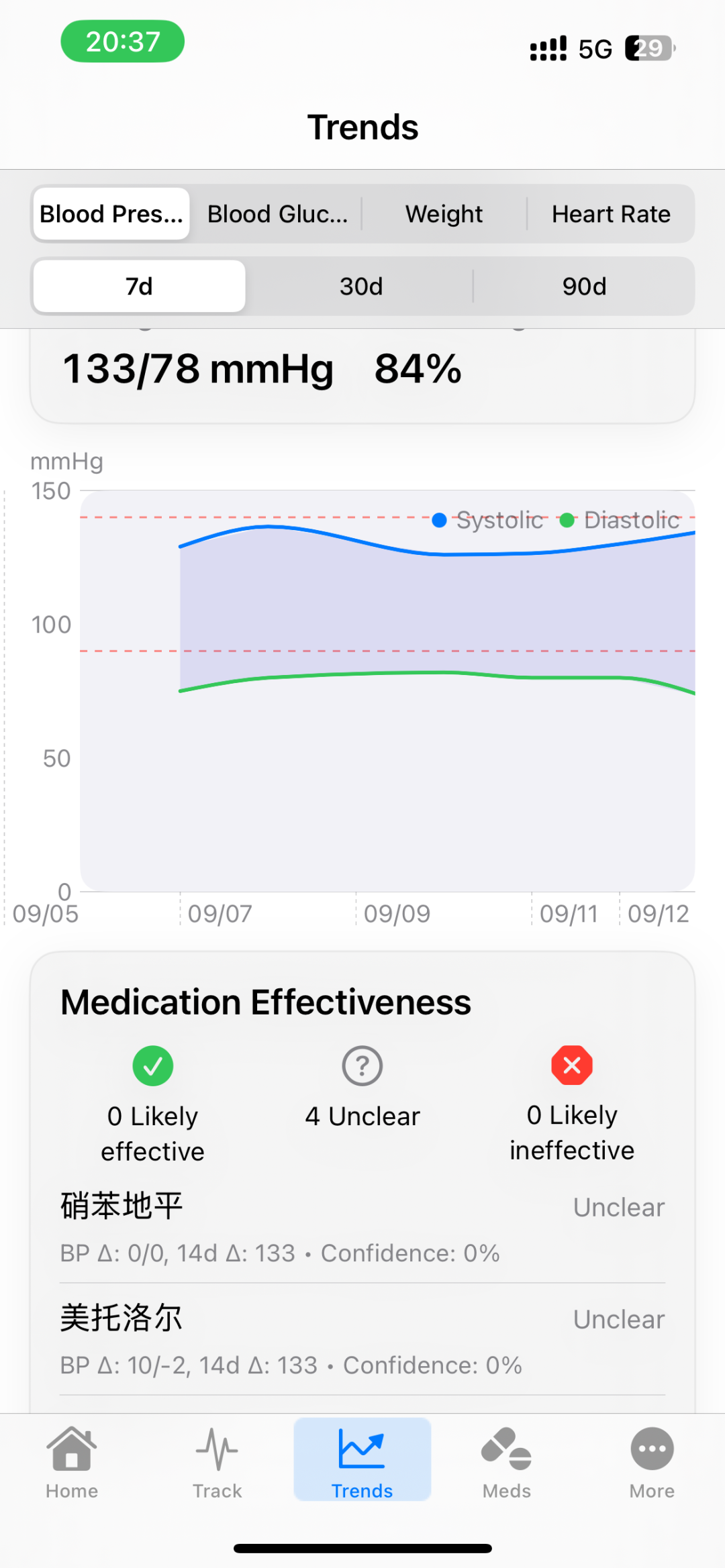Switch to the Heart Rate tab
Viewport: 725px width, 1568px height.
coord(611,214)
